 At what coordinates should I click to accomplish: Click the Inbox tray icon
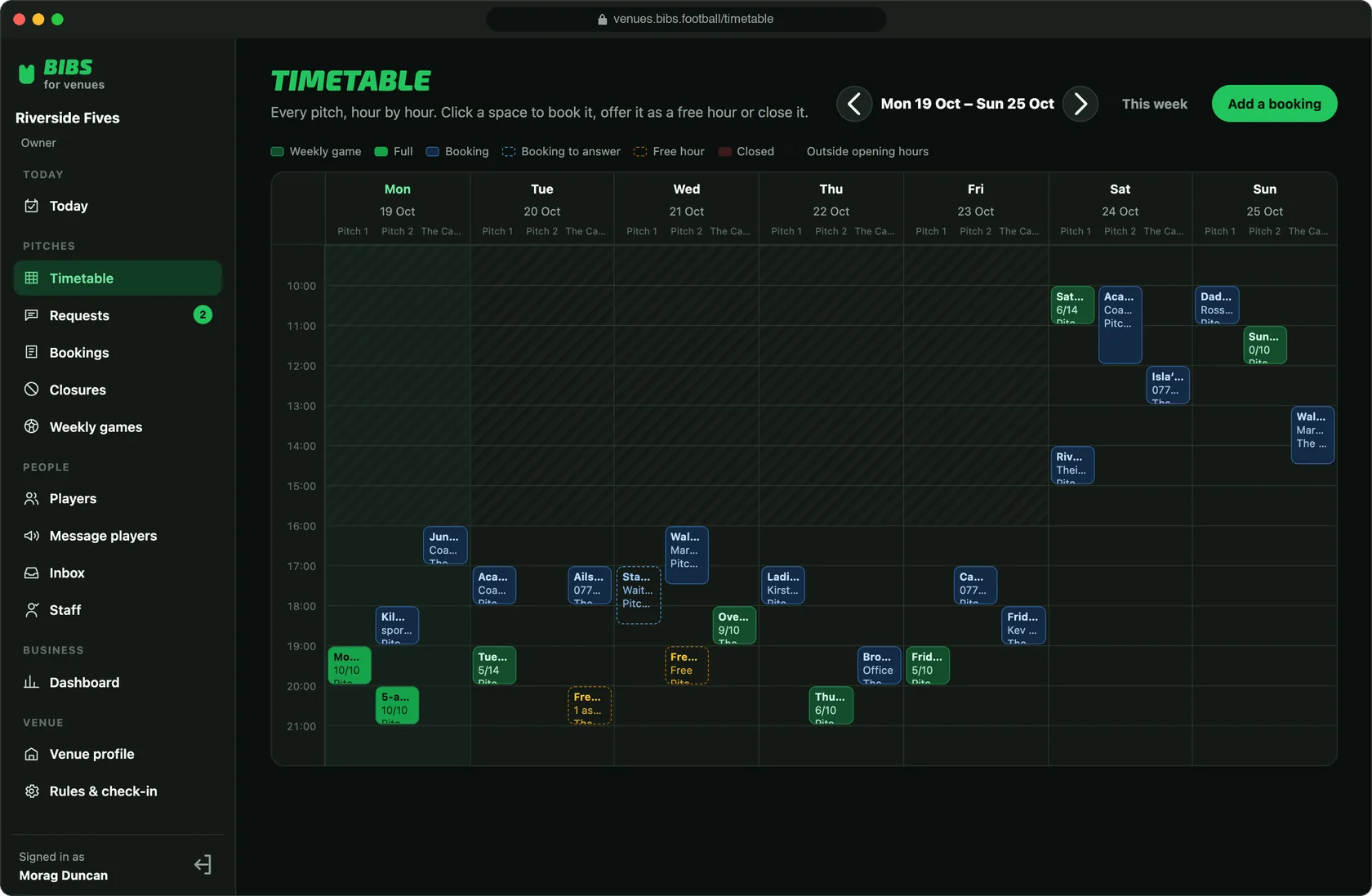(x=31, y=573)
